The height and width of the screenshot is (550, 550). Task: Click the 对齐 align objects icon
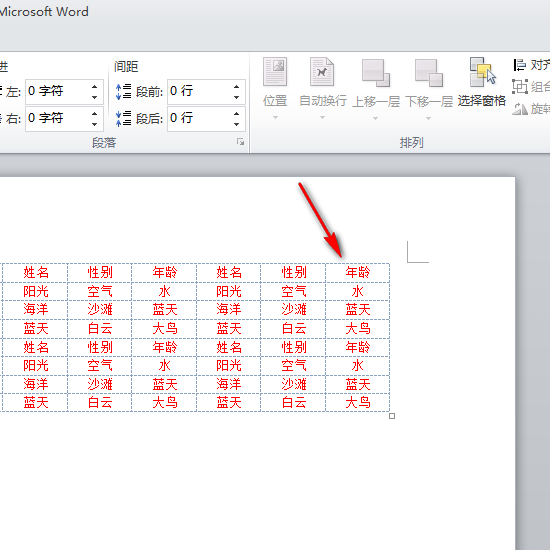coord(519,65)
